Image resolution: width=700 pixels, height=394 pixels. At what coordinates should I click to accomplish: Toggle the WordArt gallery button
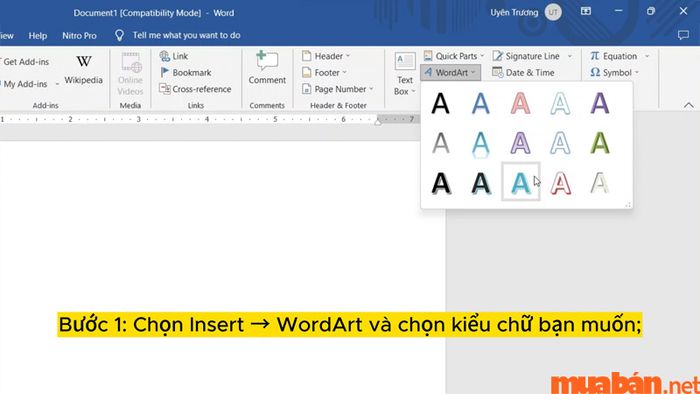pos(450,73)
